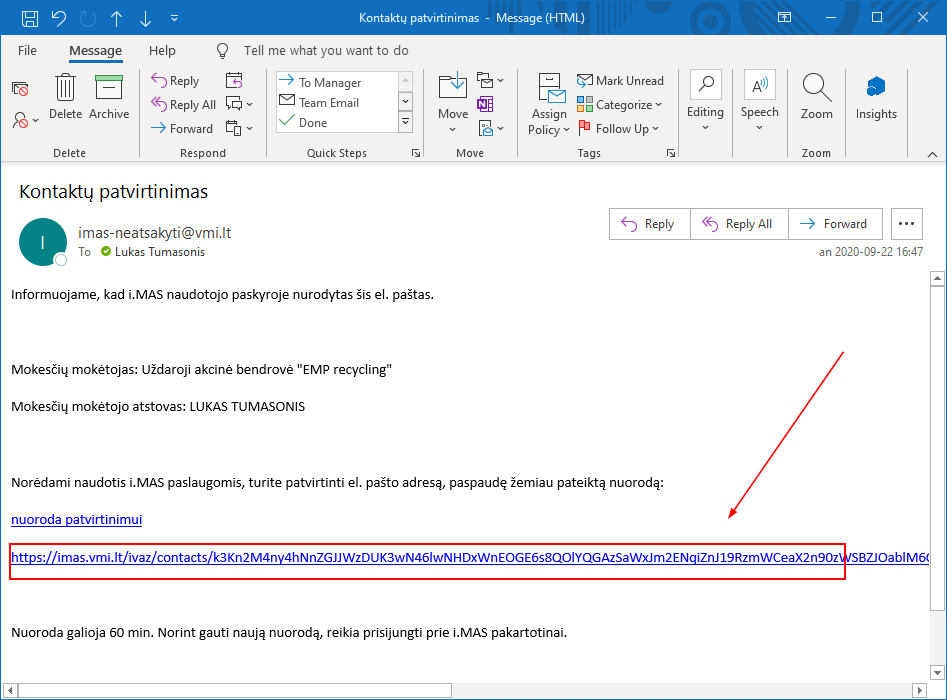This screenshot has height=700, width=947.
Task: Click the horizontal scrollbar at the bottom
Action: click(235, 690)
